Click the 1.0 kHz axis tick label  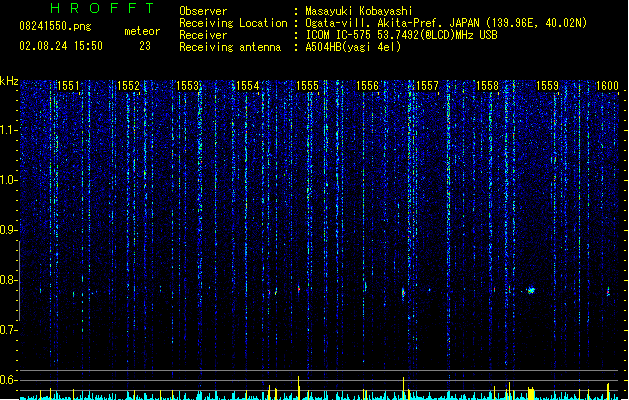click(9, 180)
